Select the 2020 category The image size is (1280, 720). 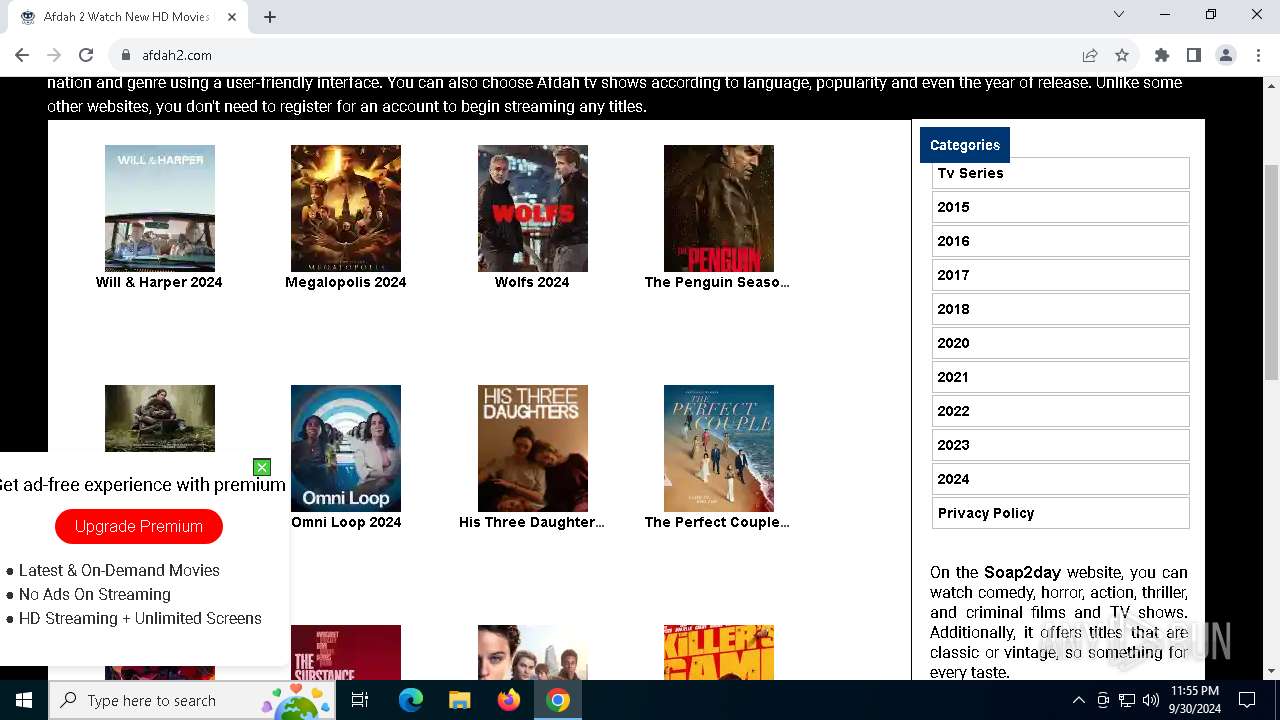(1060, 343)
